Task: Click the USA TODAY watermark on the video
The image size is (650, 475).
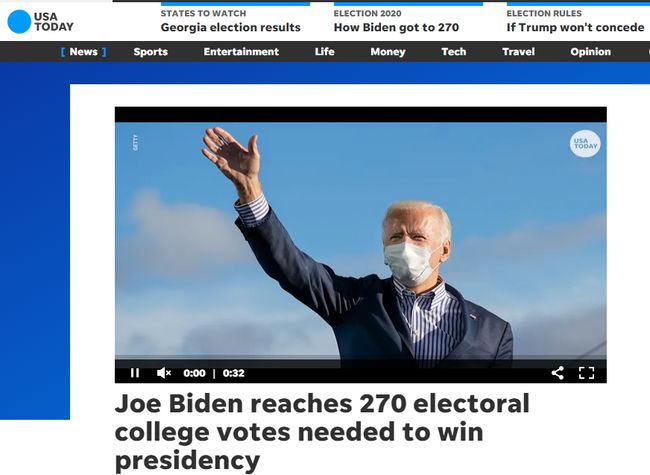Action: pyautogui.click(x=585, y=144)
